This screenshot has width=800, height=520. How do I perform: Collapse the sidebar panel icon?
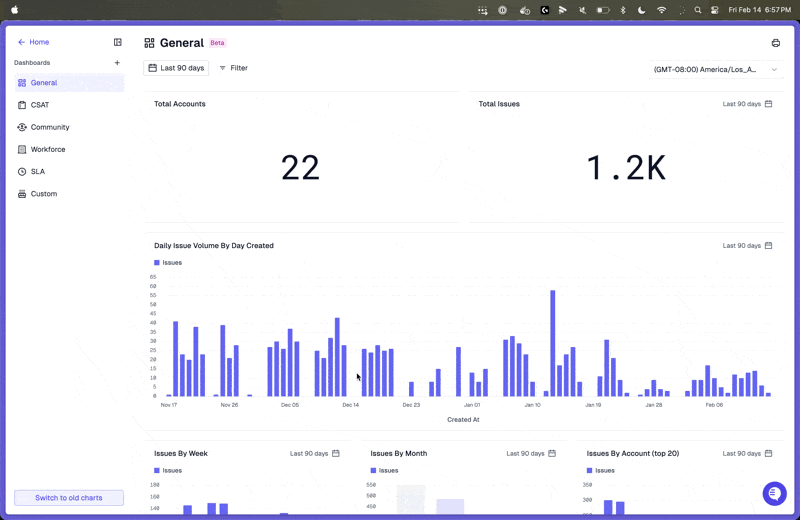click(x=118, y=42)
